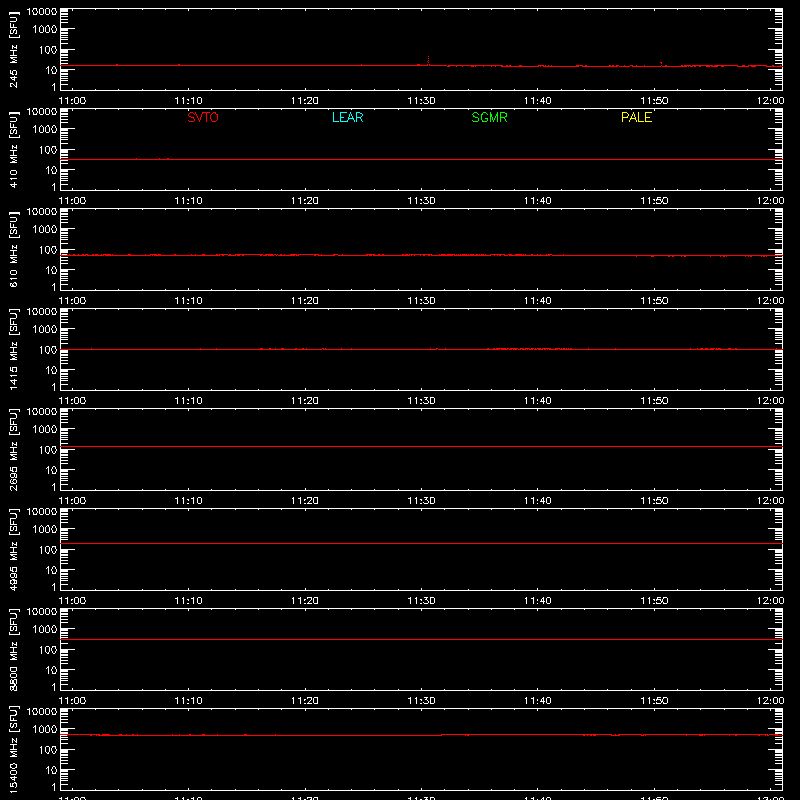
Task: Click the 245 MHz burst spike near 11:30
Action: 428,60
